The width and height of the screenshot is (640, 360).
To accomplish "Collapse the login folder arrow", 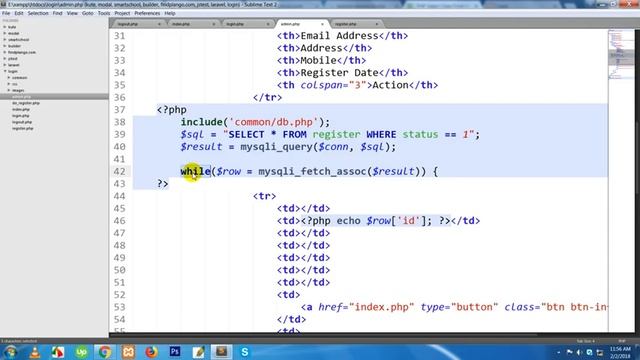I will pos(5,71).
